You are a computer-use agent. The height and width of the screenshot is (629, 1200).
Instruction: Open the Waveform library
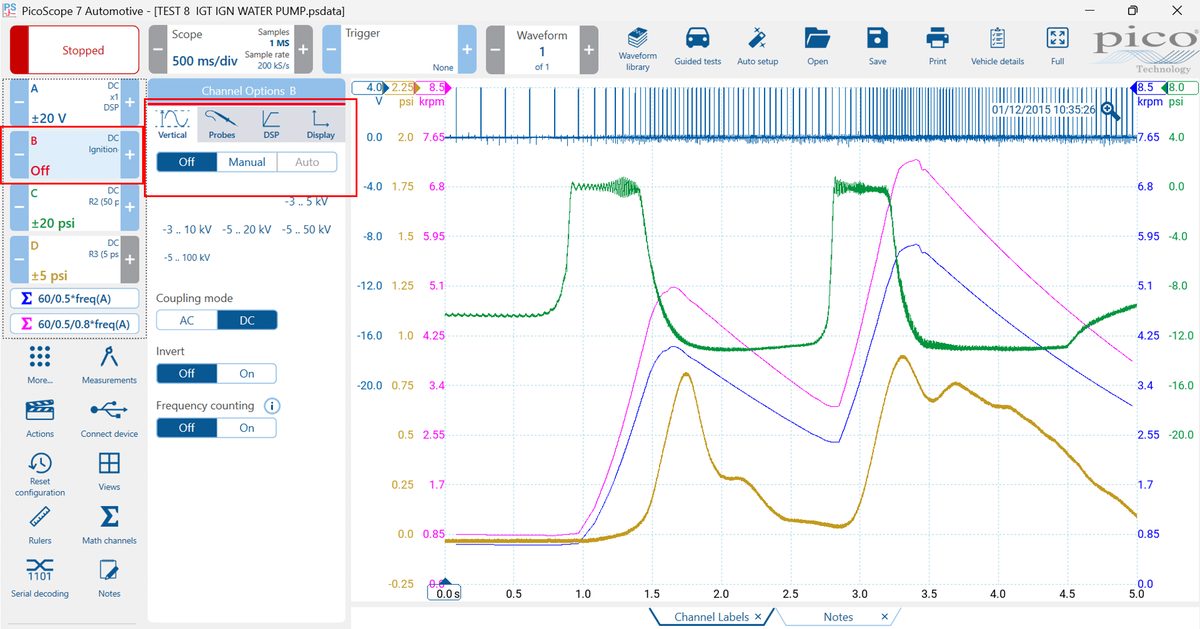click(637, 47)
